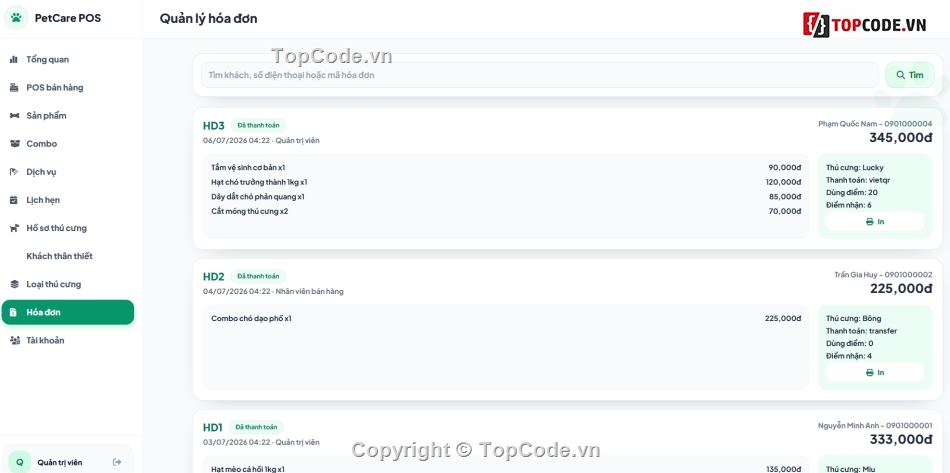Viewport: 950px width, 473px height.
Task: Click line item Tắm vệ sinh cơ bản x1
Action: coord(248,167)
